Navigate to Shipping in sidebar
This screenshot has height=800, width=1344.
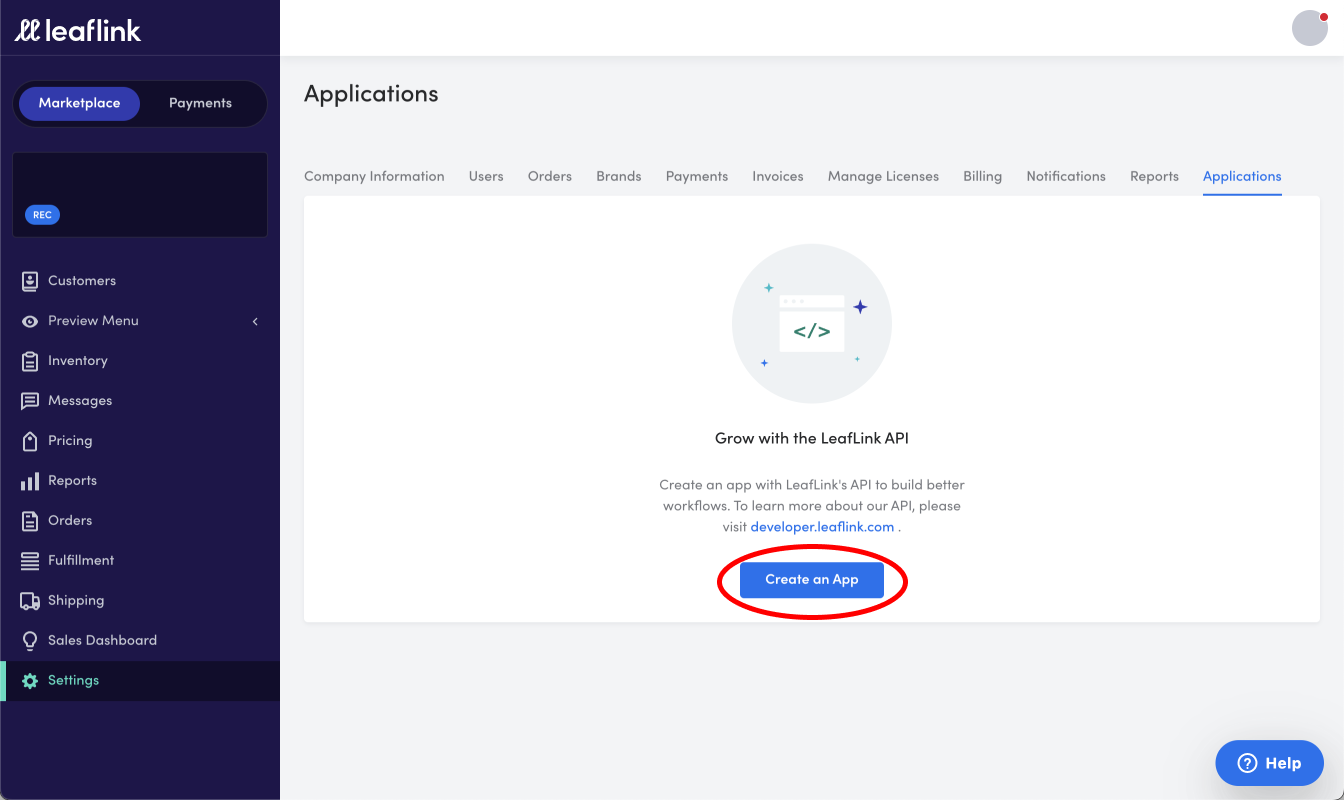[76, 601]
